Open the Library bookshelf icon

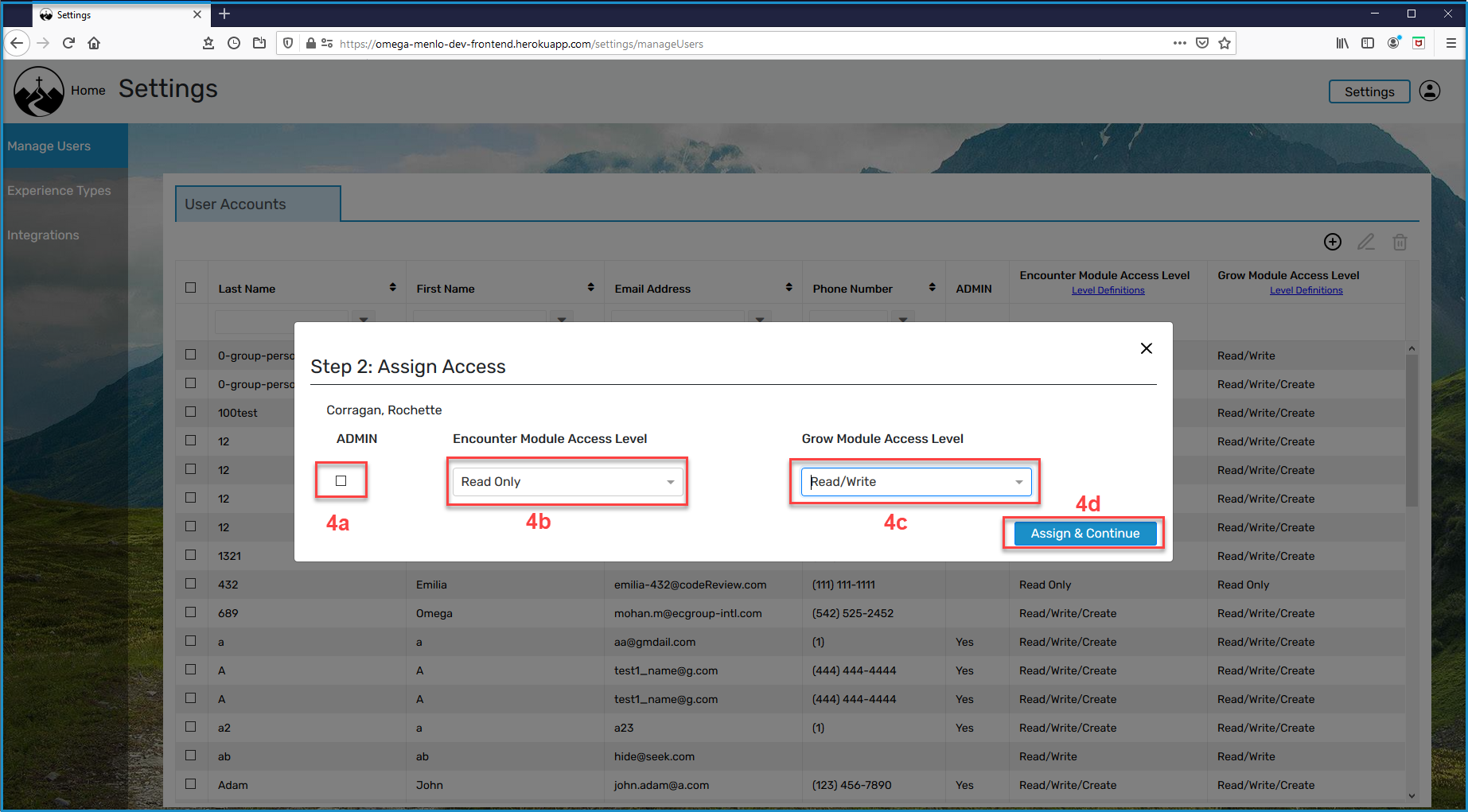click(x=1342, y=43)
